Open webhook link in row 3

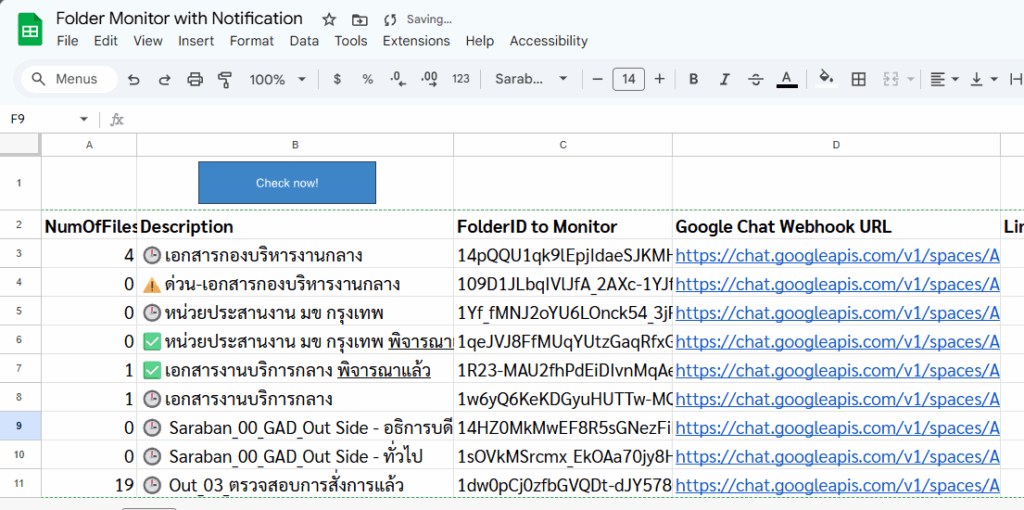tap(837, 256)
